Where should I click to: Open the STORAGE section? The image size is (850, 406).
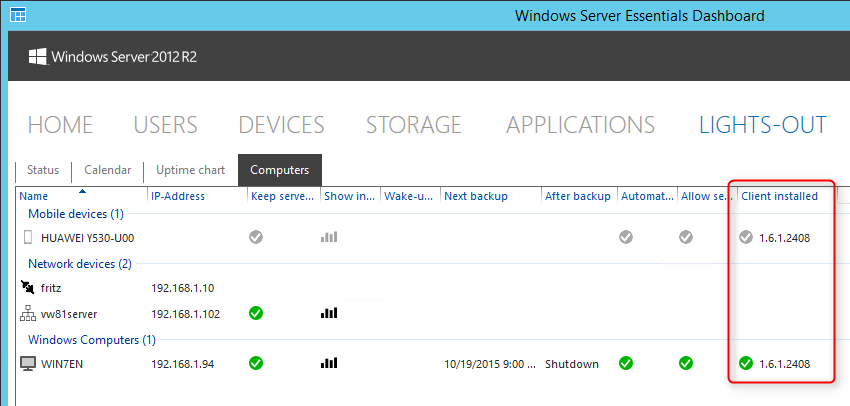pyautogui.click(x=414, y=125)
